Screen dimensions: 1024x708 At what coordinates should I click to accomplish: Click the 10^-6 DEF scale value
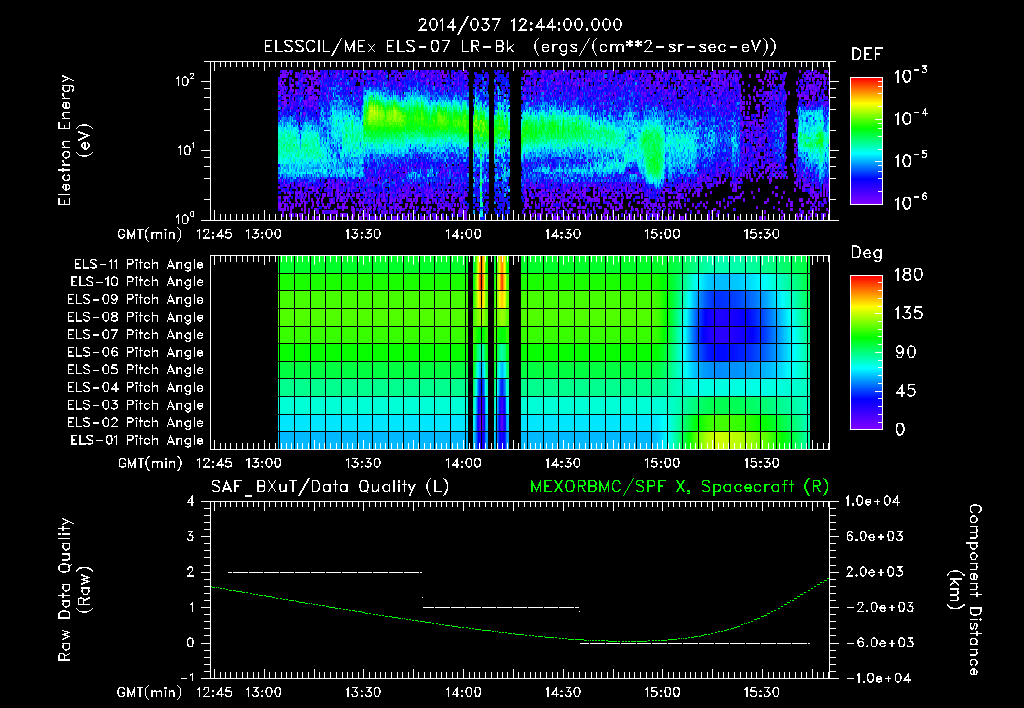pyautogui.click(x=910, y=202)
